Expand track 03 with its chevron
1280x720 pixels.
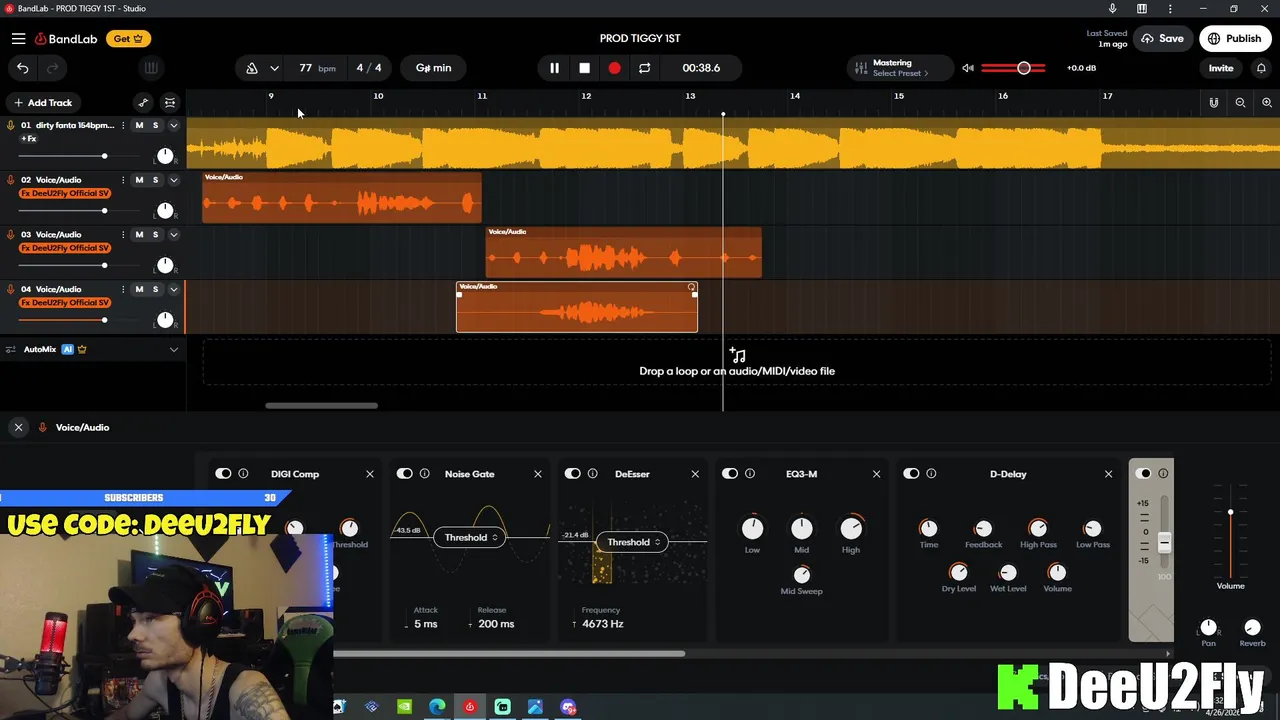(174, 234)
